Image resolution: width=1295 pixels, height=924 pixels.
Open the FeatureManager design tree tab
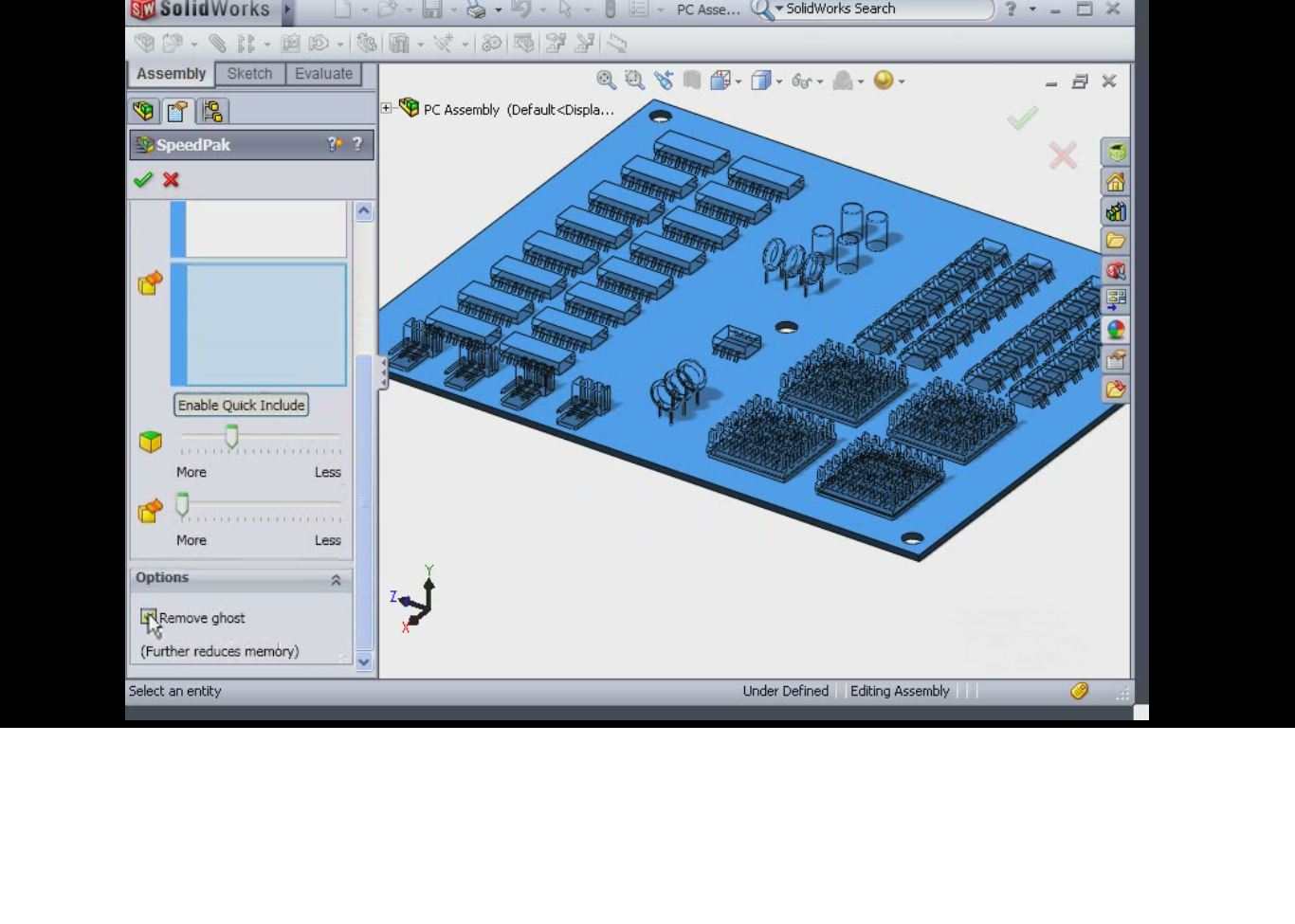143,112
